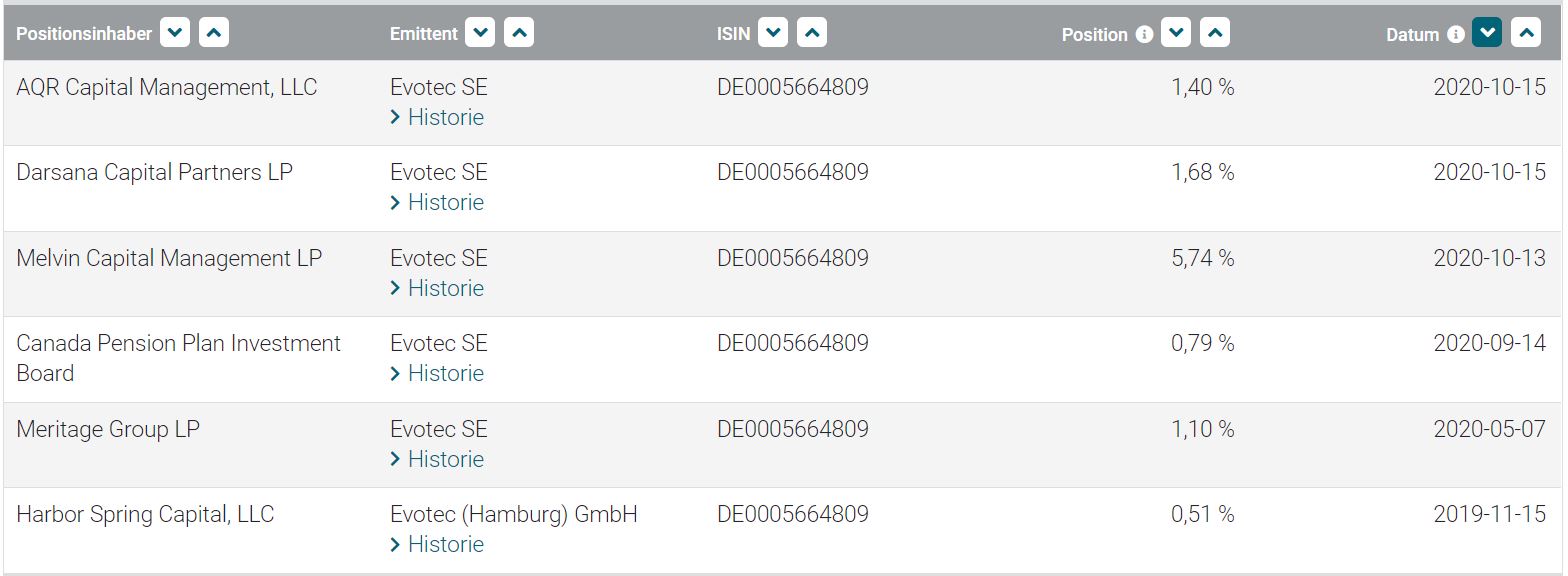Sort Positionsinhaber column ascending

214,33
